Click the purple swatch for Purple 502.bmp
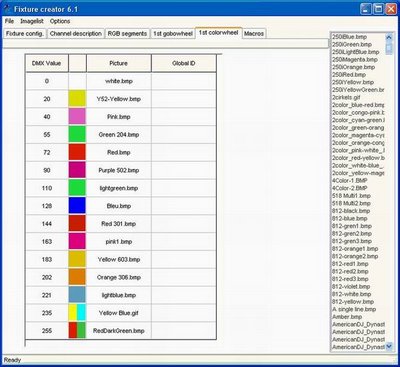This screenshot has width=400, height=367. [x=77, y=170]
